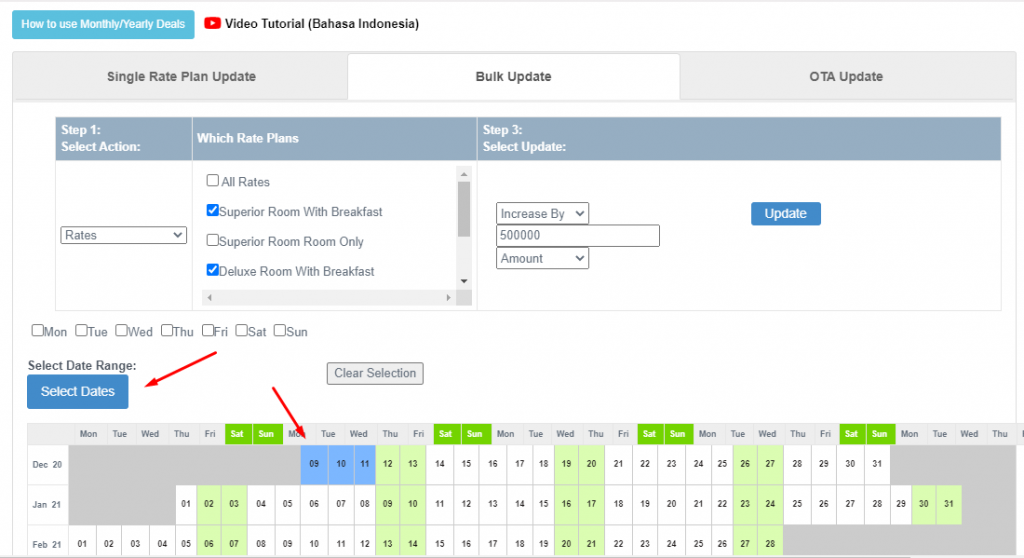Check the Mon weekday checkbox
Viewport: 1024px width, 558px height.
point(38,331)
